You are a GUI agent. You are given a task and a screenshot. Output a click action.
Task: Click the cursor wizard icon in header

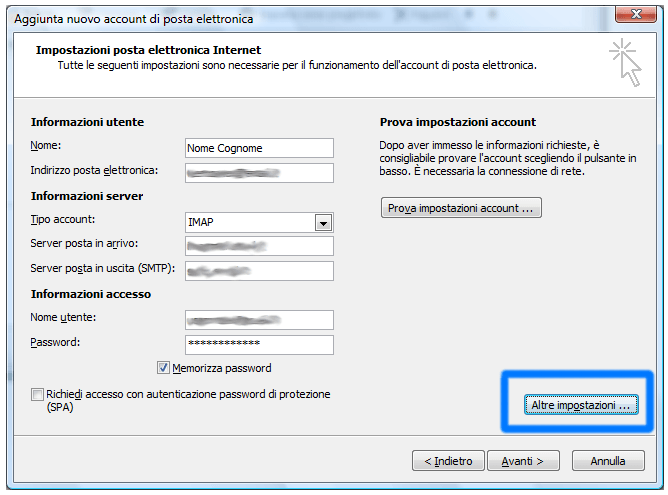tap(626, 63)
